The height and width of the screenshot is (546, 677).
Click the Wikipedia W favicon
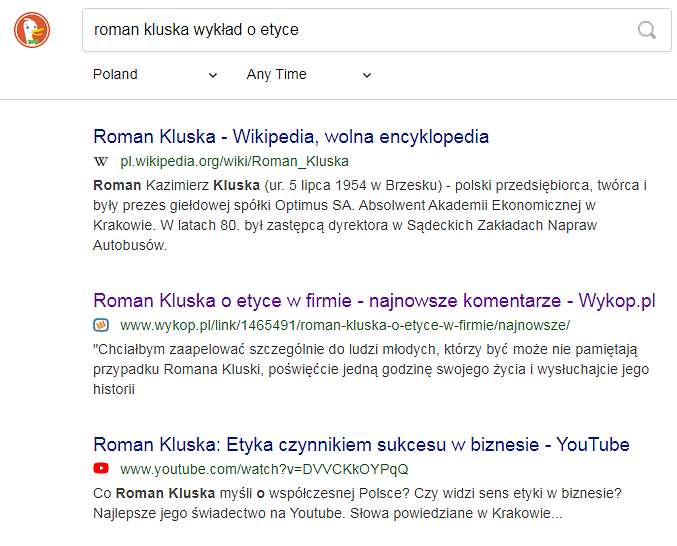(x=101, y=161)
